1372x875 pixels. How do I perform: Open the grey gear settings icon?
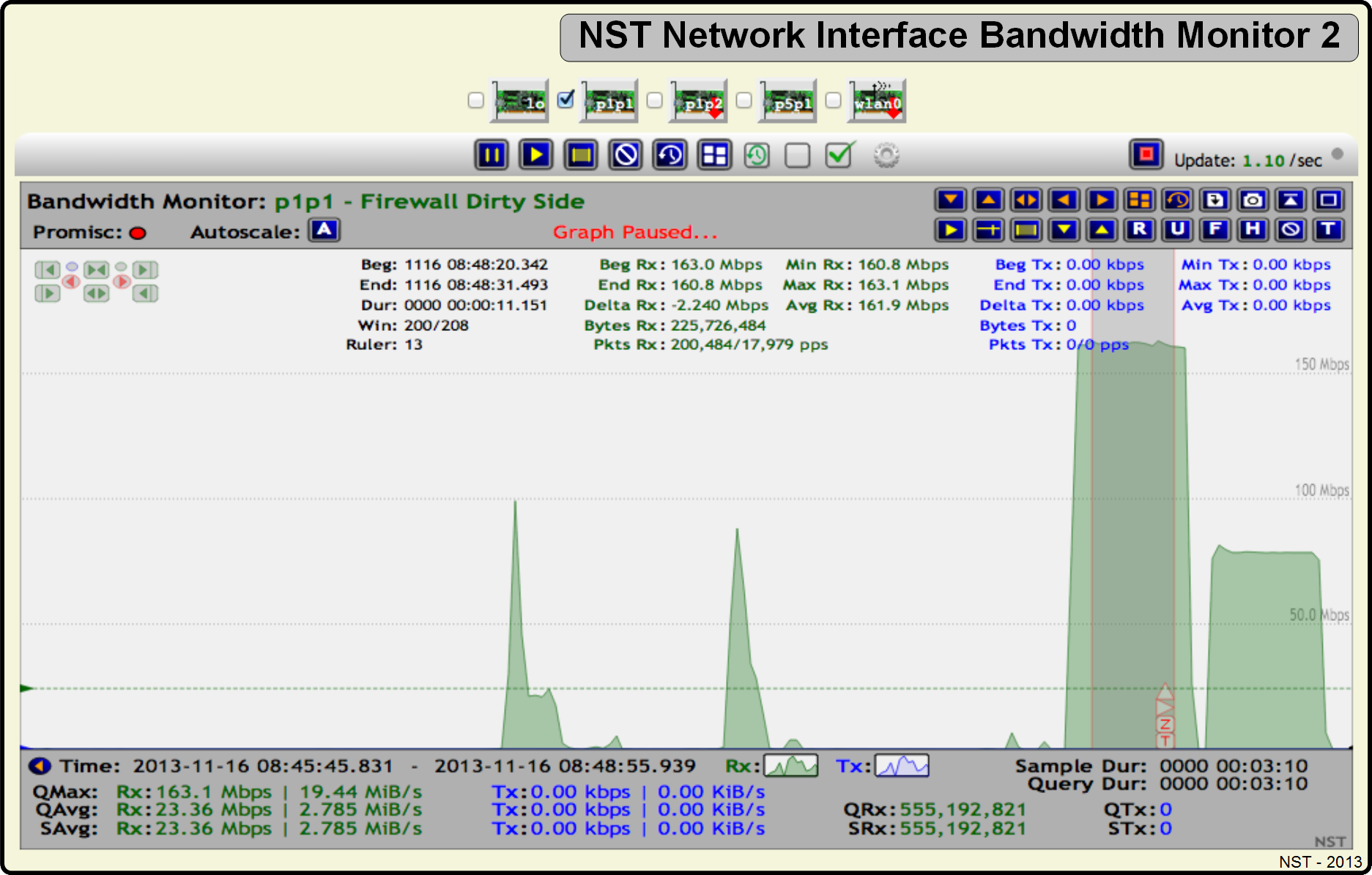886,155
